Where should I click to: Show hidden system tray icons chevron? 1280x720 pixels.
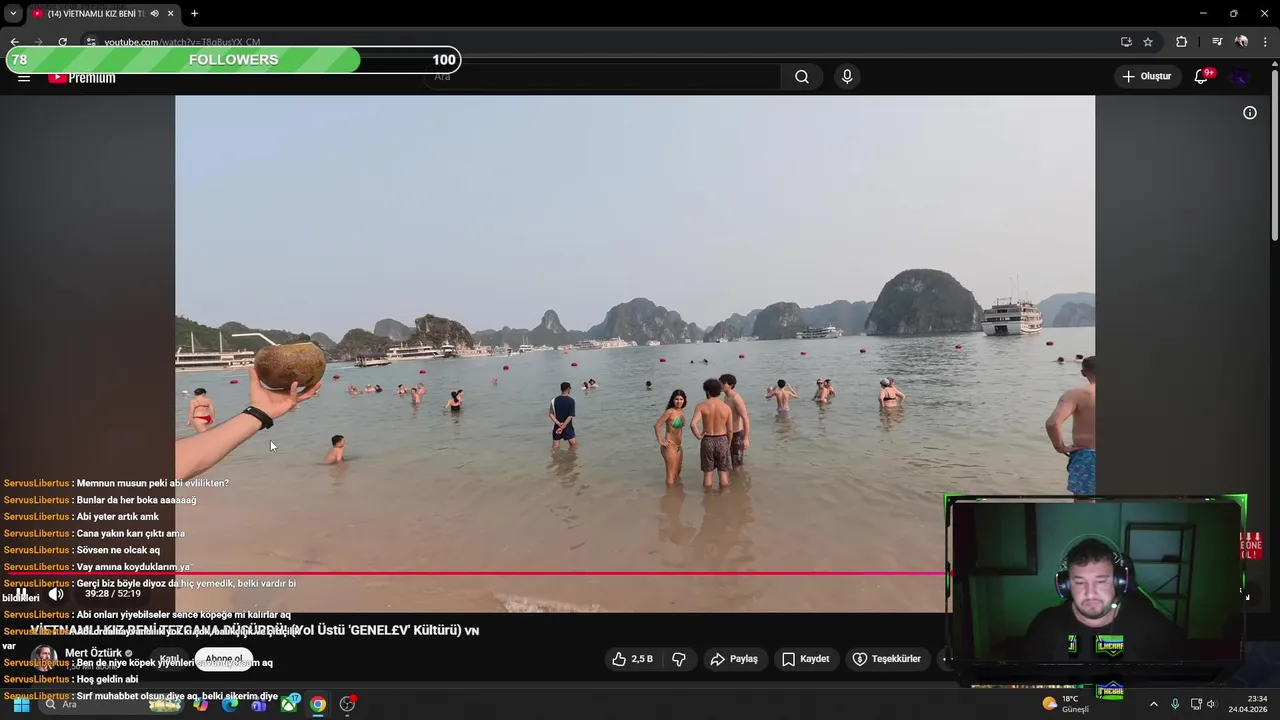point(1153,704)
